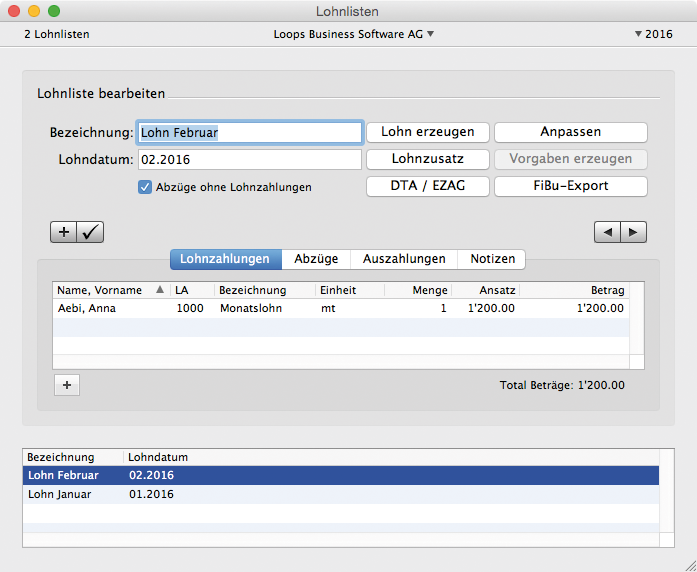Select the Lohnzahlungen tab

pos(225,259)
